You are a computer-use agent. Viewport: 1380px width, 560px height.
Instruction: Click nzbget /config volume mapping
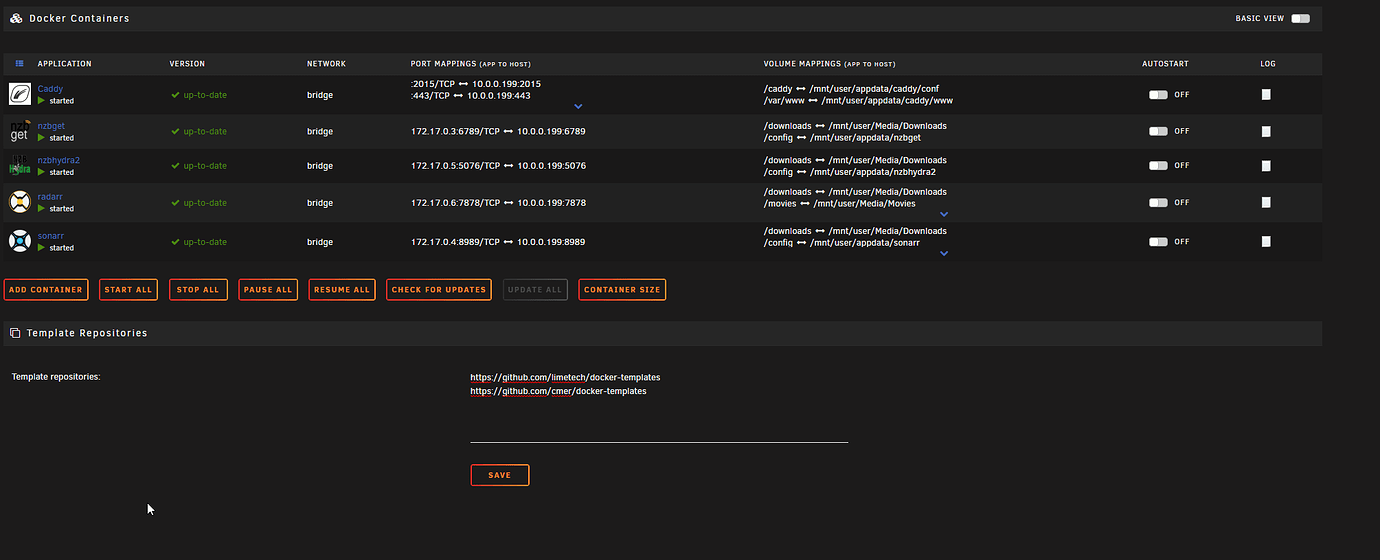[842, 138]
